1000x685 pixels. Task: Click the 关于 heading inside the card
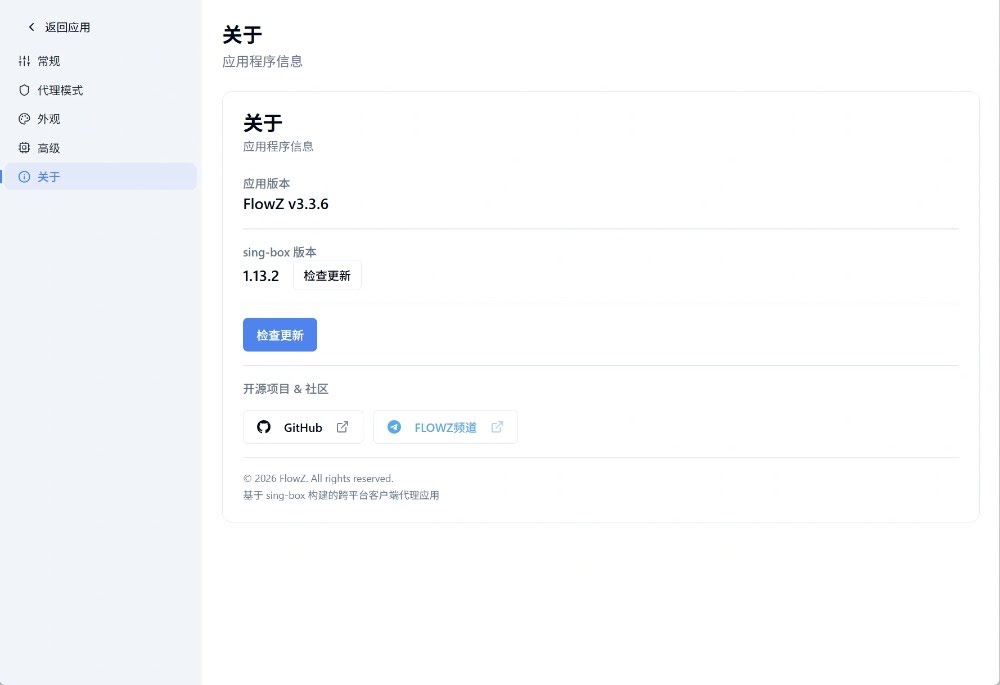coord(263,122)
